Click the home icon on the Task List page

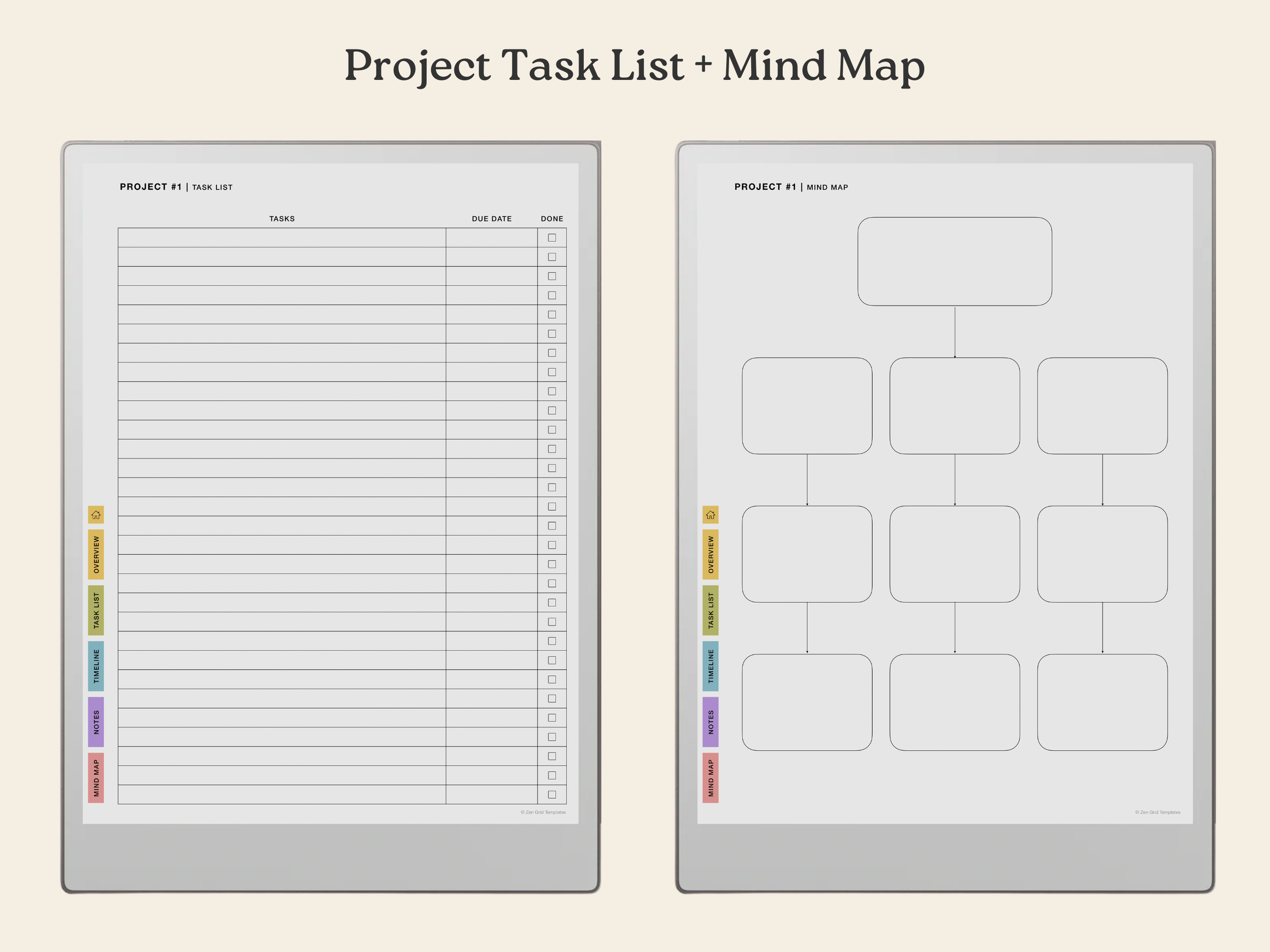tap(96, 515)
